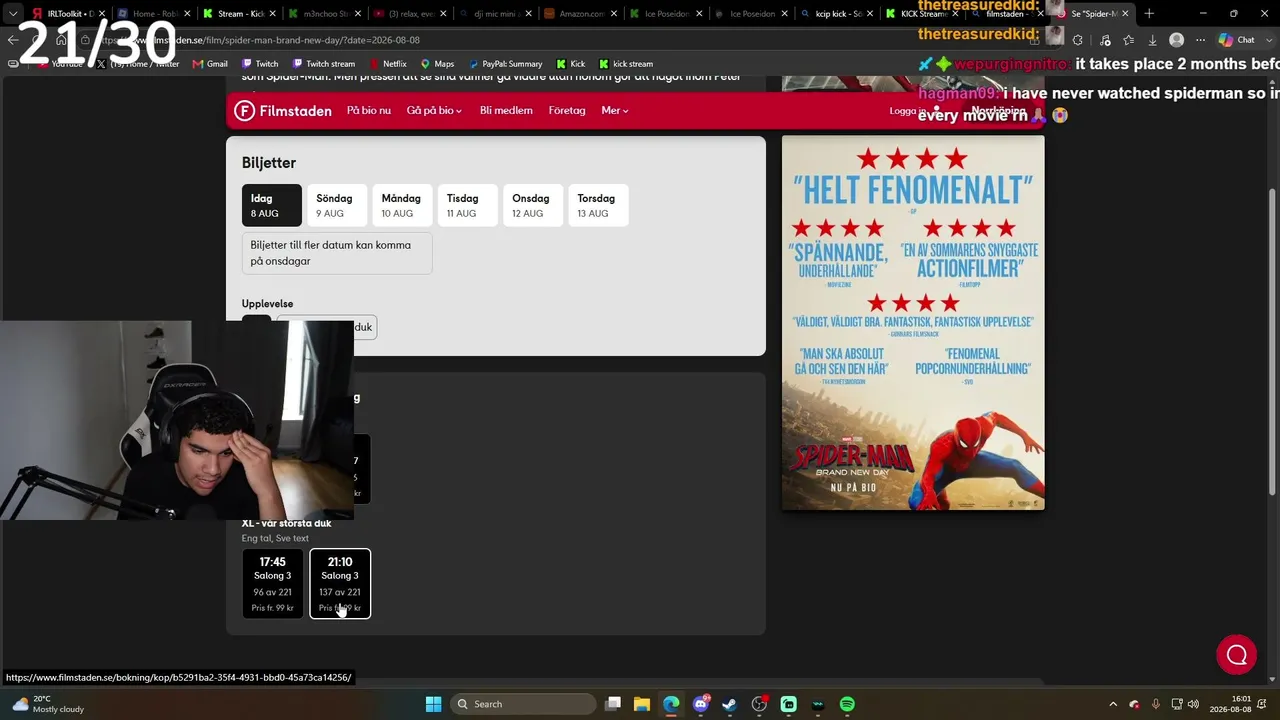Viewport: 1280px width, 720px height.
Task: Select the Onsdag 12 AUG date tab
Action: [x=533, y=205]
